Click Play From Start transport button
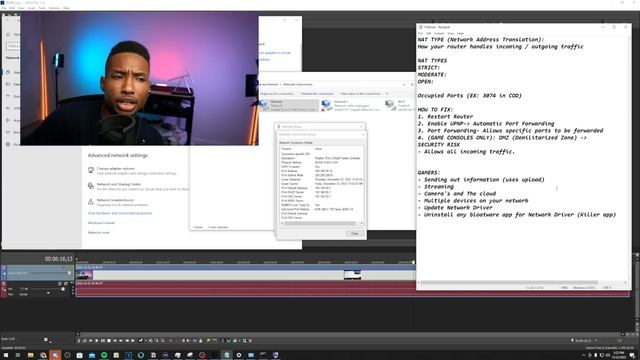This screenshot has height=360, width=640. click(91, 340)
